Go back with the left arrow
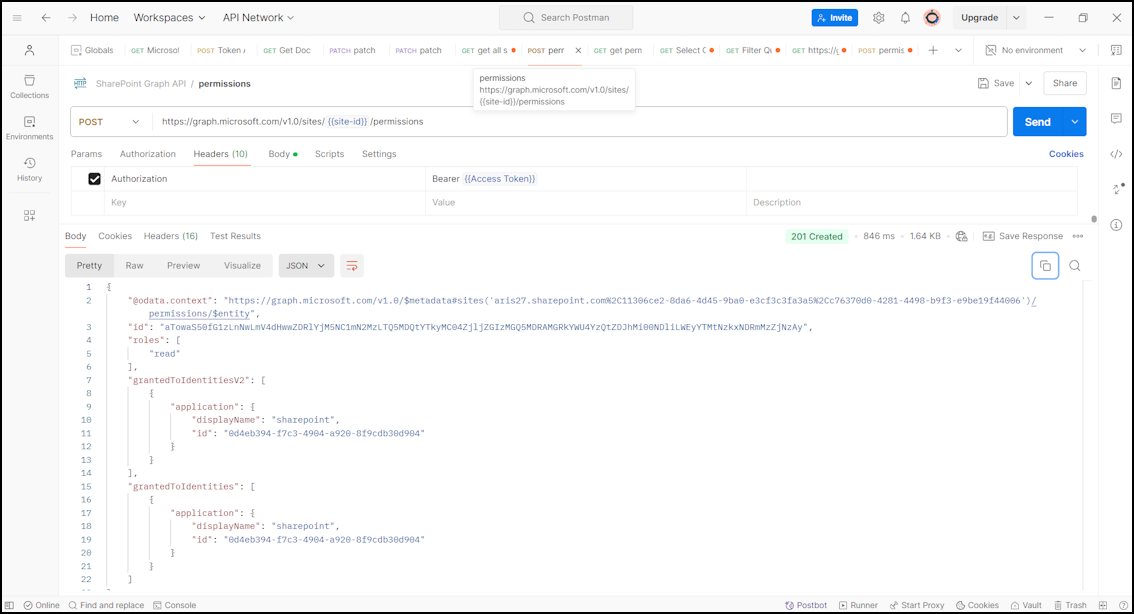This screenshot has width=1134, height=614. (x=46, y=17)
